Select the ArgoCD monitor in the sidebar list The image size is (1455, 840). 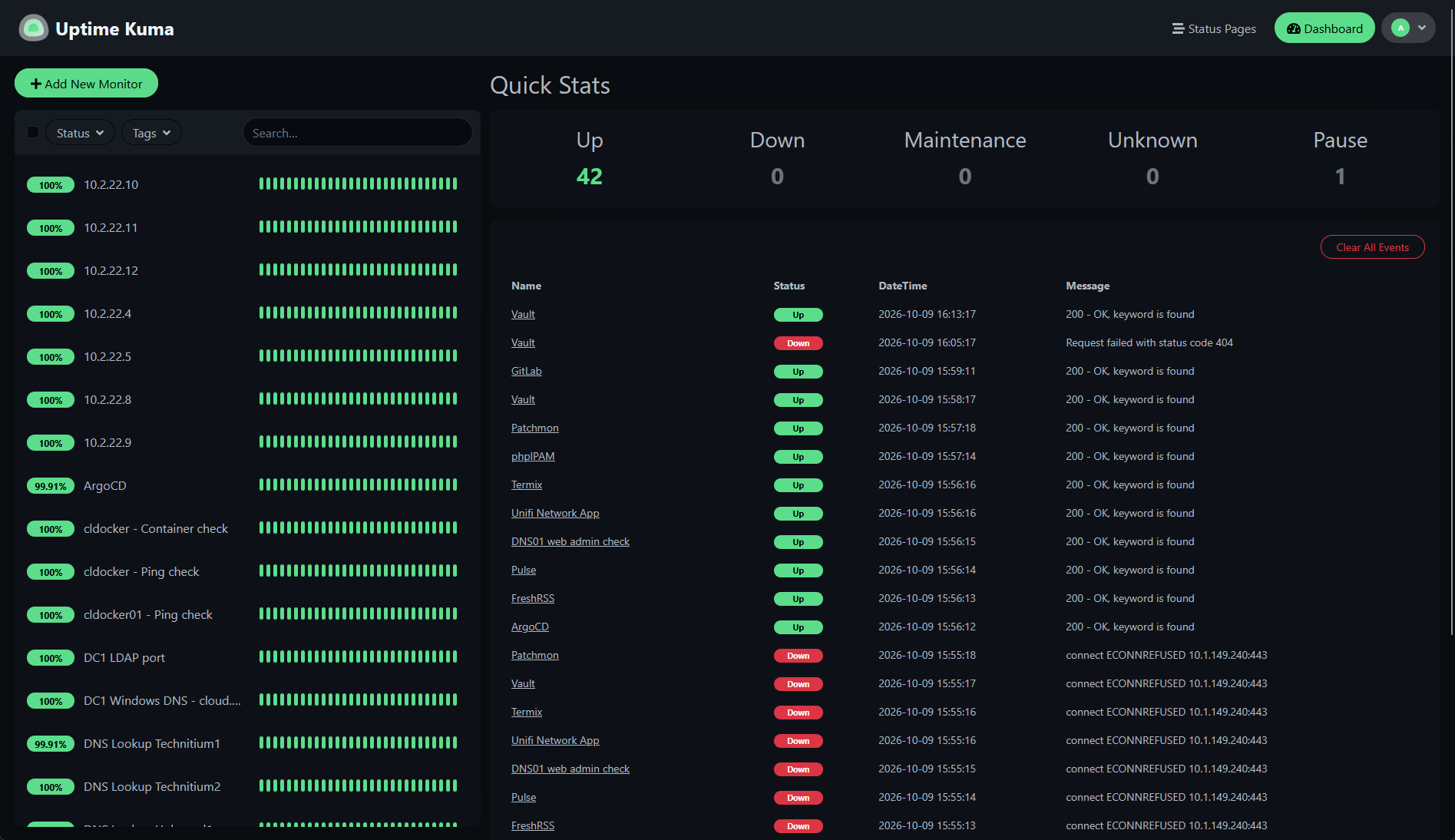pos(247,485)
